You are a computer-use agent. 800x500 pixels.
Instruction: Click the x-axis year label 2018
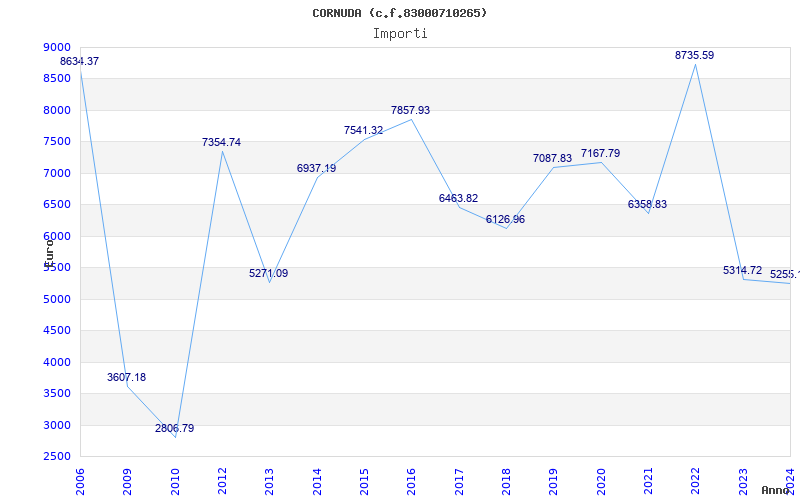506,482
